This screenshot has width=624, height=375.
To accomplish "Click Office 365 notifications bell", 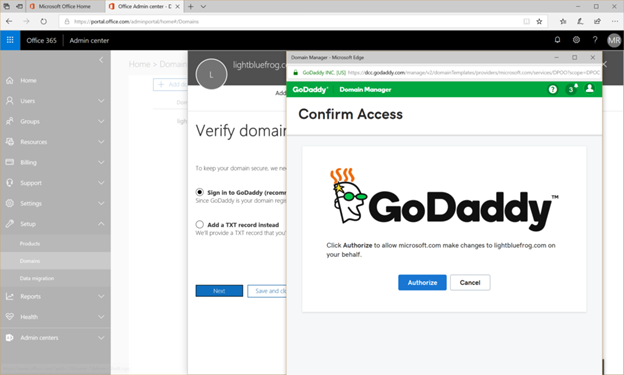I will click(x=558, y=40).
